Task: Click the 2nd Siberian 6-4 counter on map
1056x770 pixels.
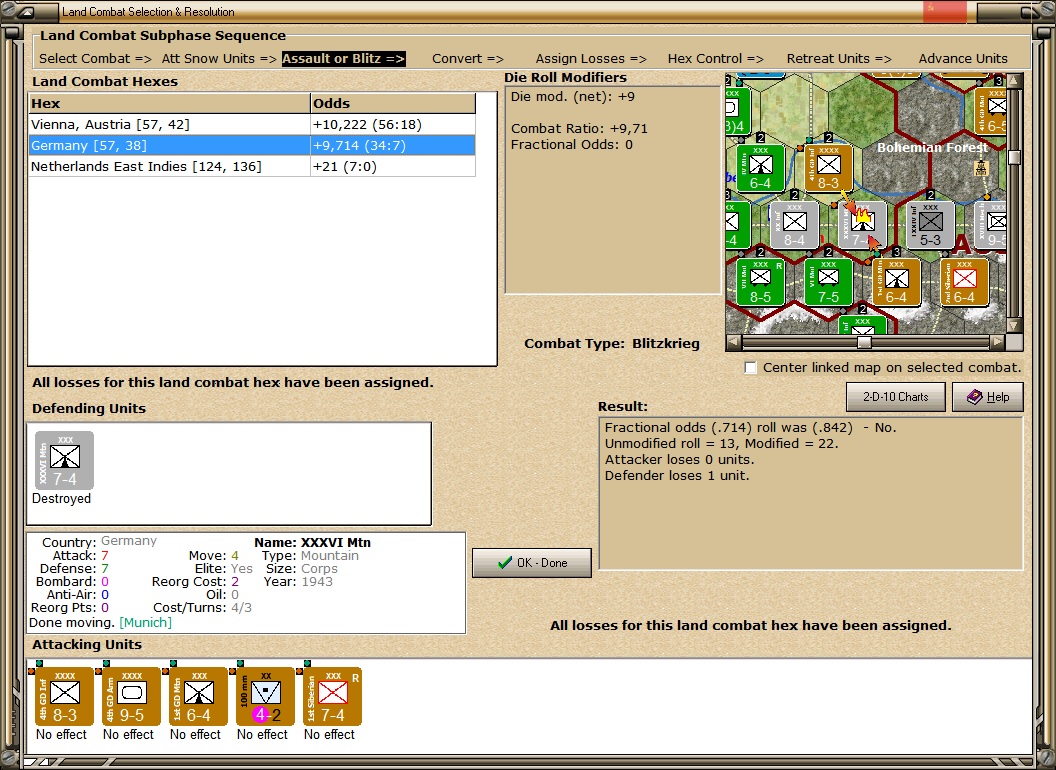Action: [x=964, y=282]
